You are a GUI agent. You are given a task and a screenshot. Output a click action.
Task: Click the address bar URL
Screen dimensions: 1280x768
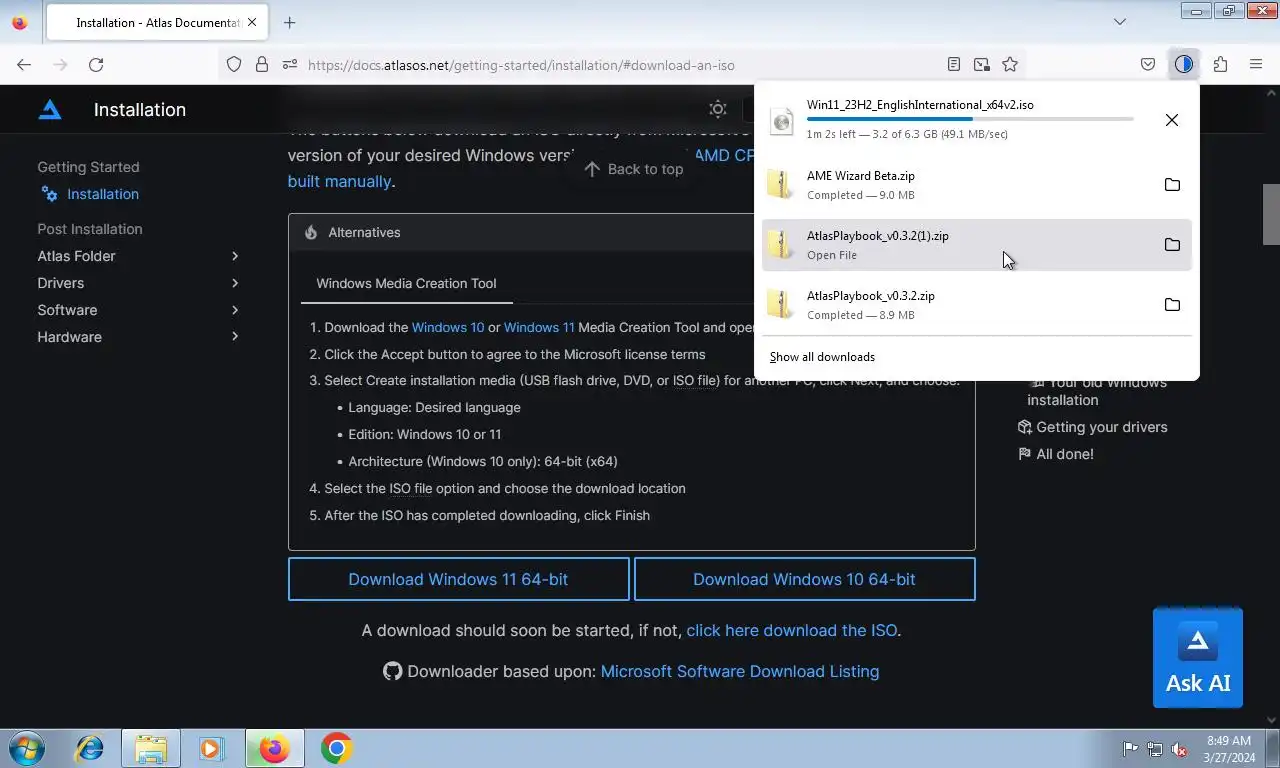[521, 65]
